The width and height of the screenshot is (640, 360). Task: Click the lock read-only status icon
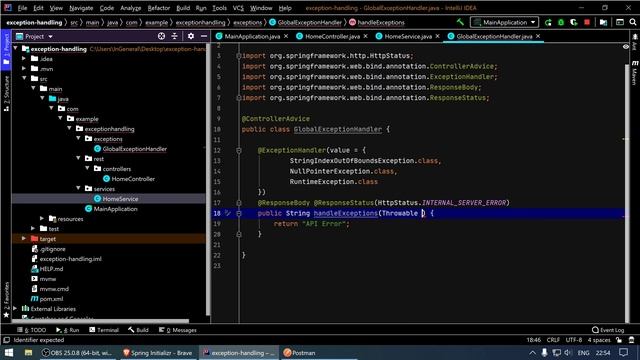(619, 340)
